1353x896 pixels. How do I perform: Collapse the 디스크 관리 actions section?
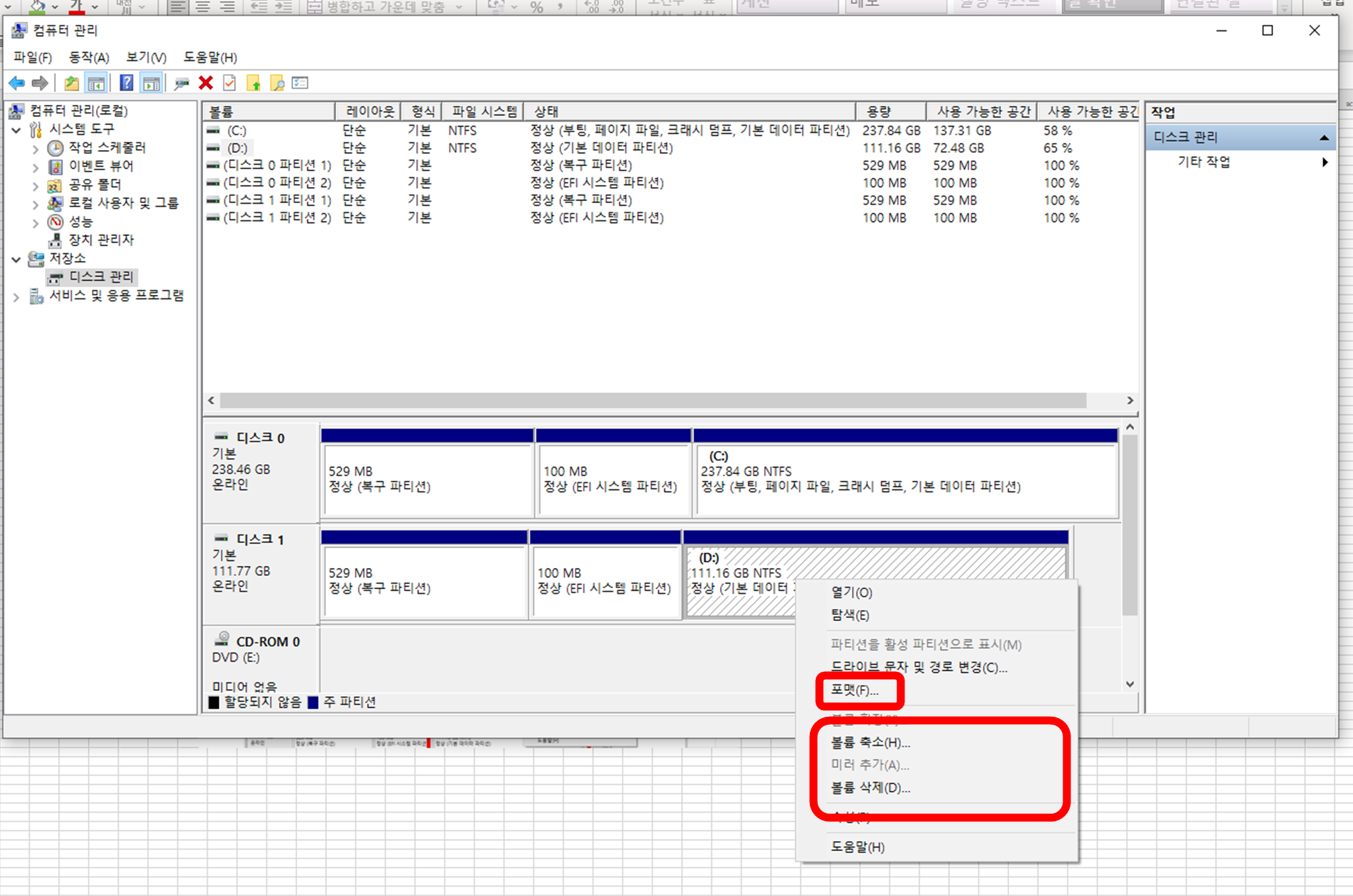pyautogui.click(x=1324, y=138)
